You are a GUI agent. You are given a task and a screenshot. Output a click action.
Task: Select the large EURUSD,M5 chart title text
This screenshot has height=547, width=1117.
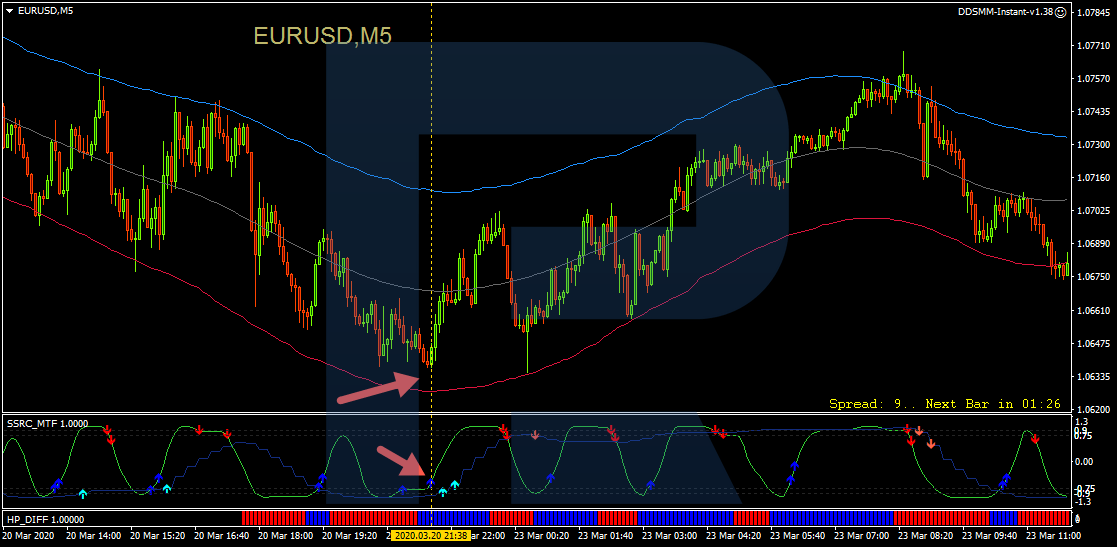[x=322, y=36]
